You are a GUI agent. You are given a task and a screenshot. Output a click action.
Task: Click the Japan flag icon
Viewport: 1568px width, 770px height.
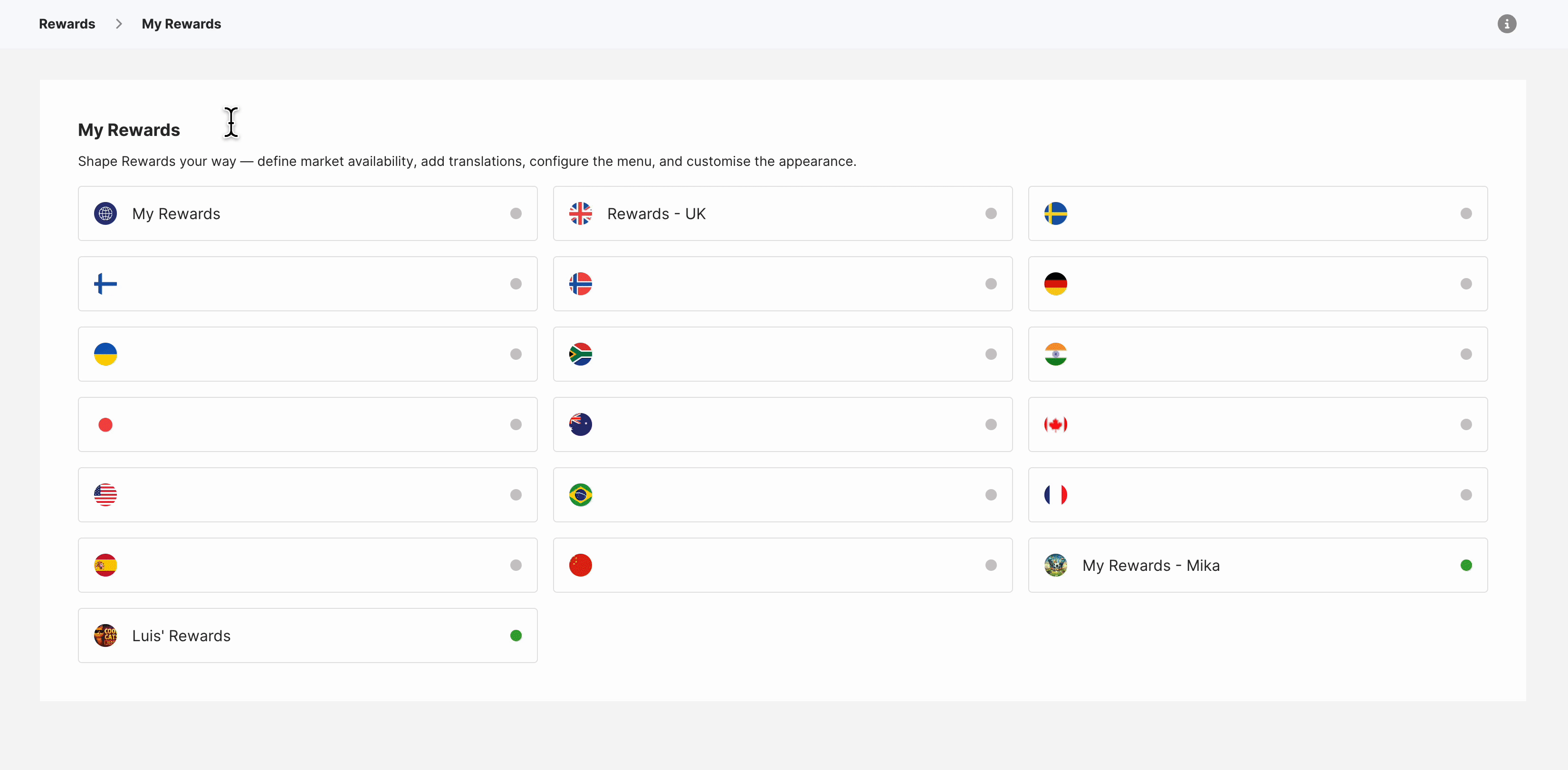coord(105,424)
